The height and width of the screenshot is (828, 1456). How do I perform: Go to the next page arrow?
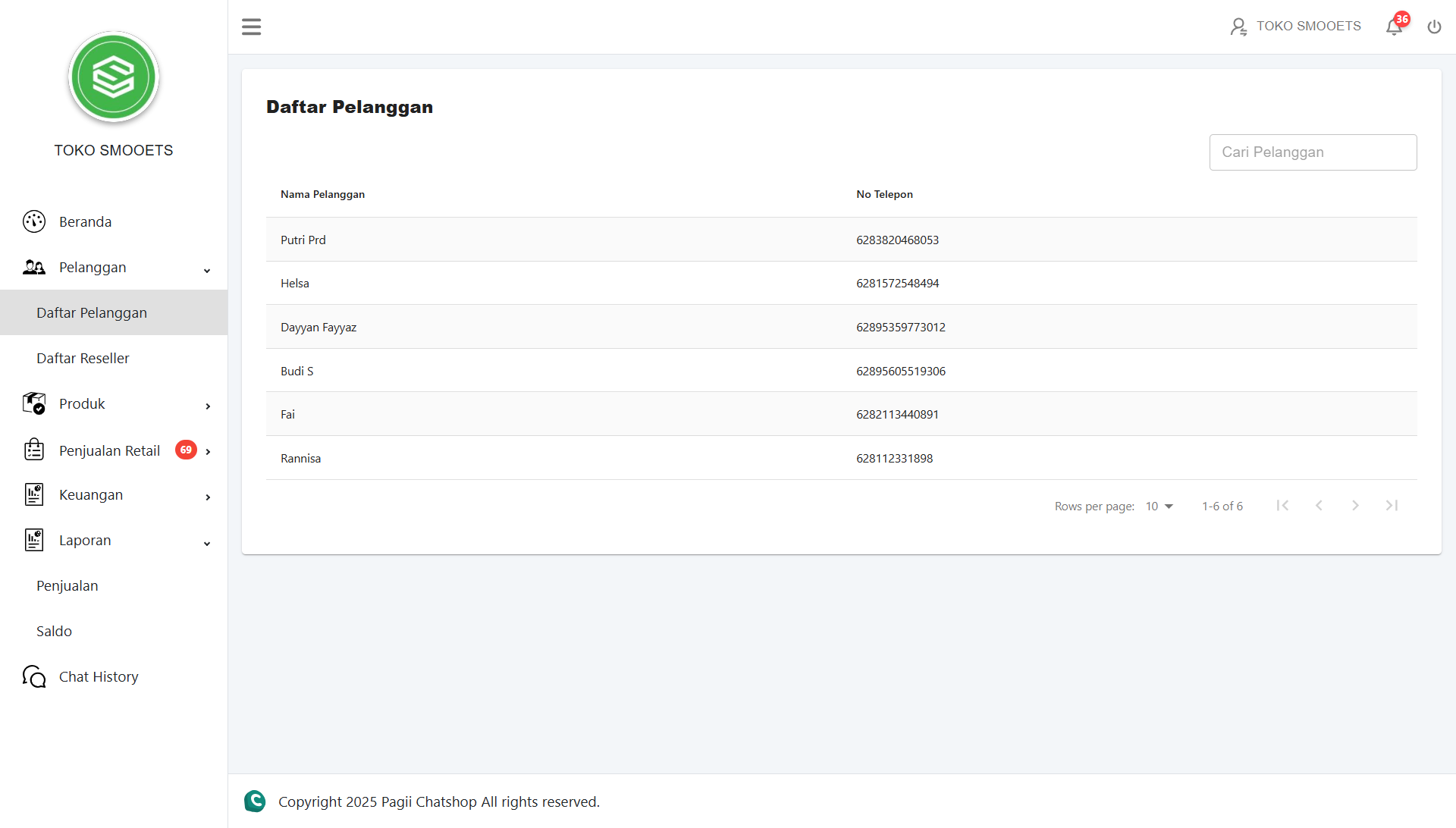tap(1355, 506)
